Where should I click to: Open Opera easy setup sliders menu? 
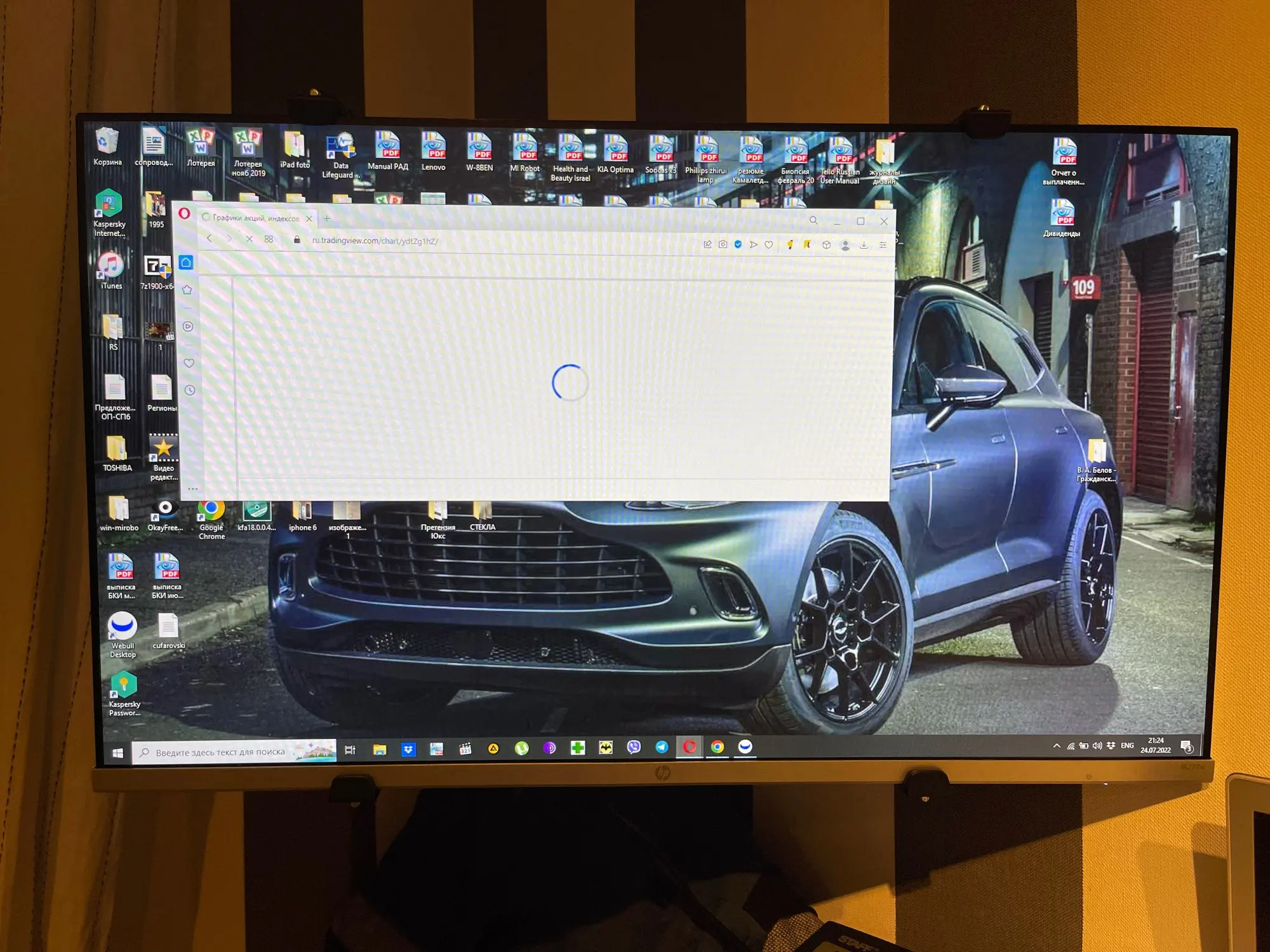pyautogui.click(x=883, y=245)
